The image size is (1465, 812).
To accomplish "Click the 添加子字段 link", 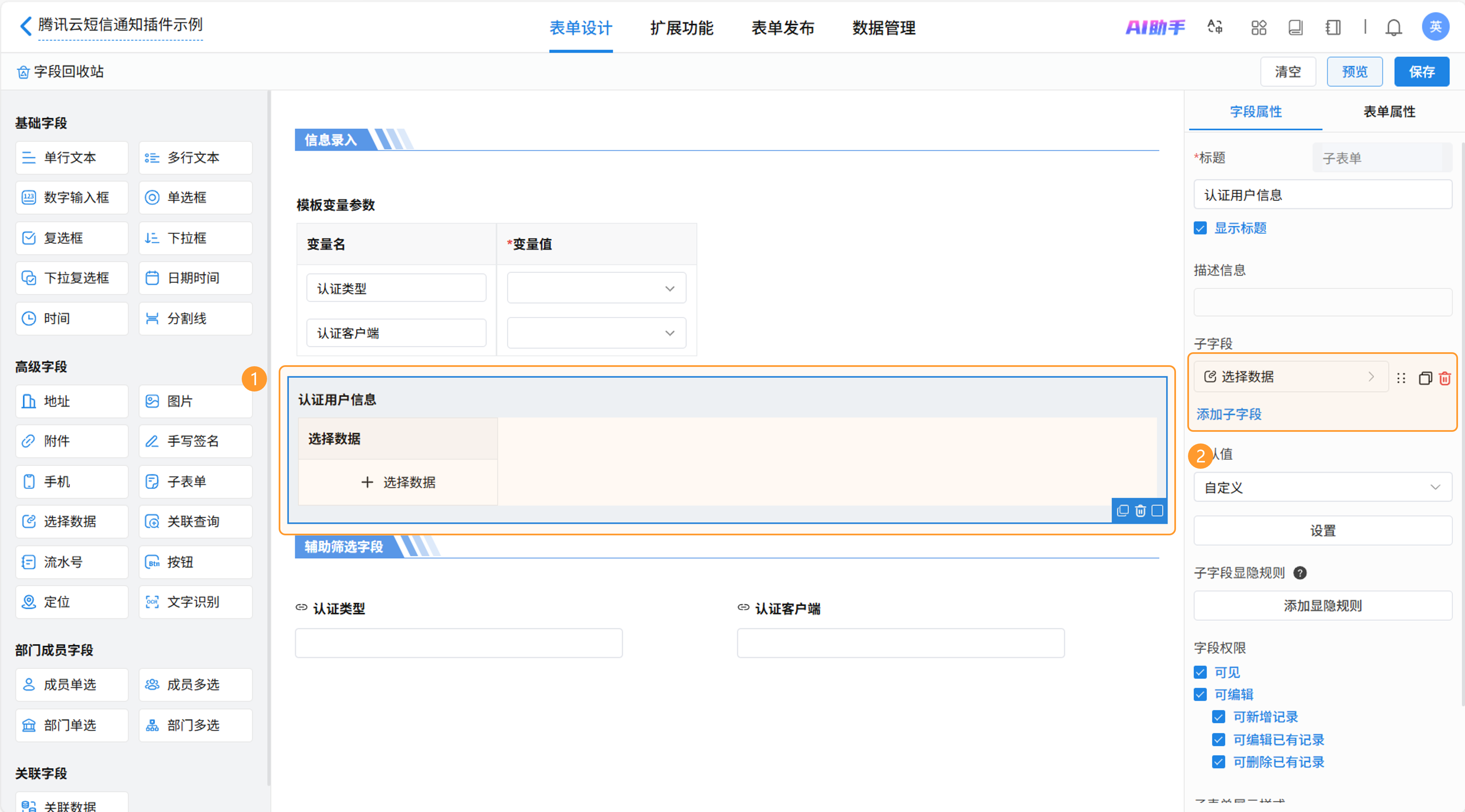I will (x=1228, y=414).
